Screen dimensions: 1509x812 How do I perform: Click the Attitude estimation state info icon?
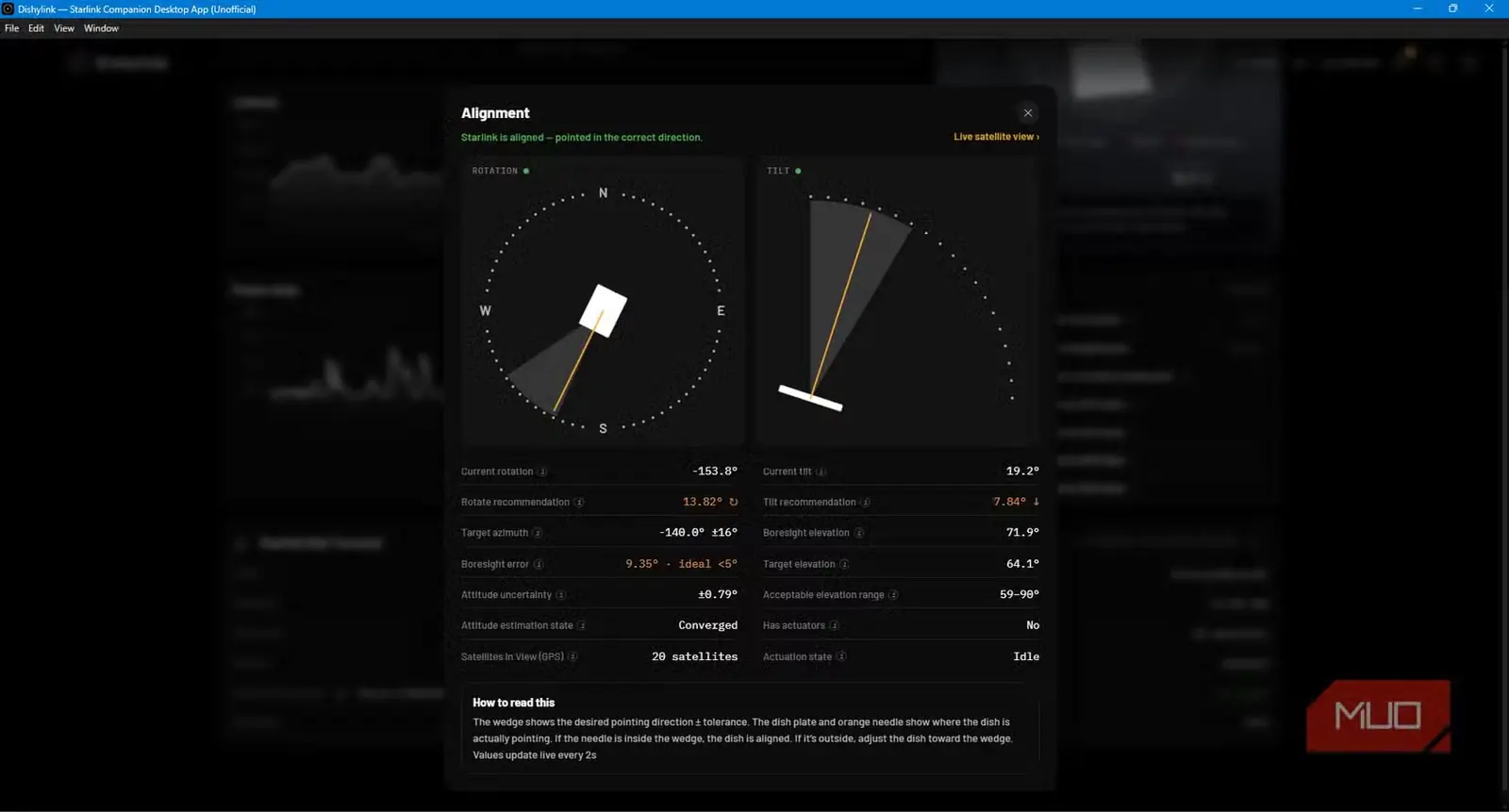click(582, 625)
